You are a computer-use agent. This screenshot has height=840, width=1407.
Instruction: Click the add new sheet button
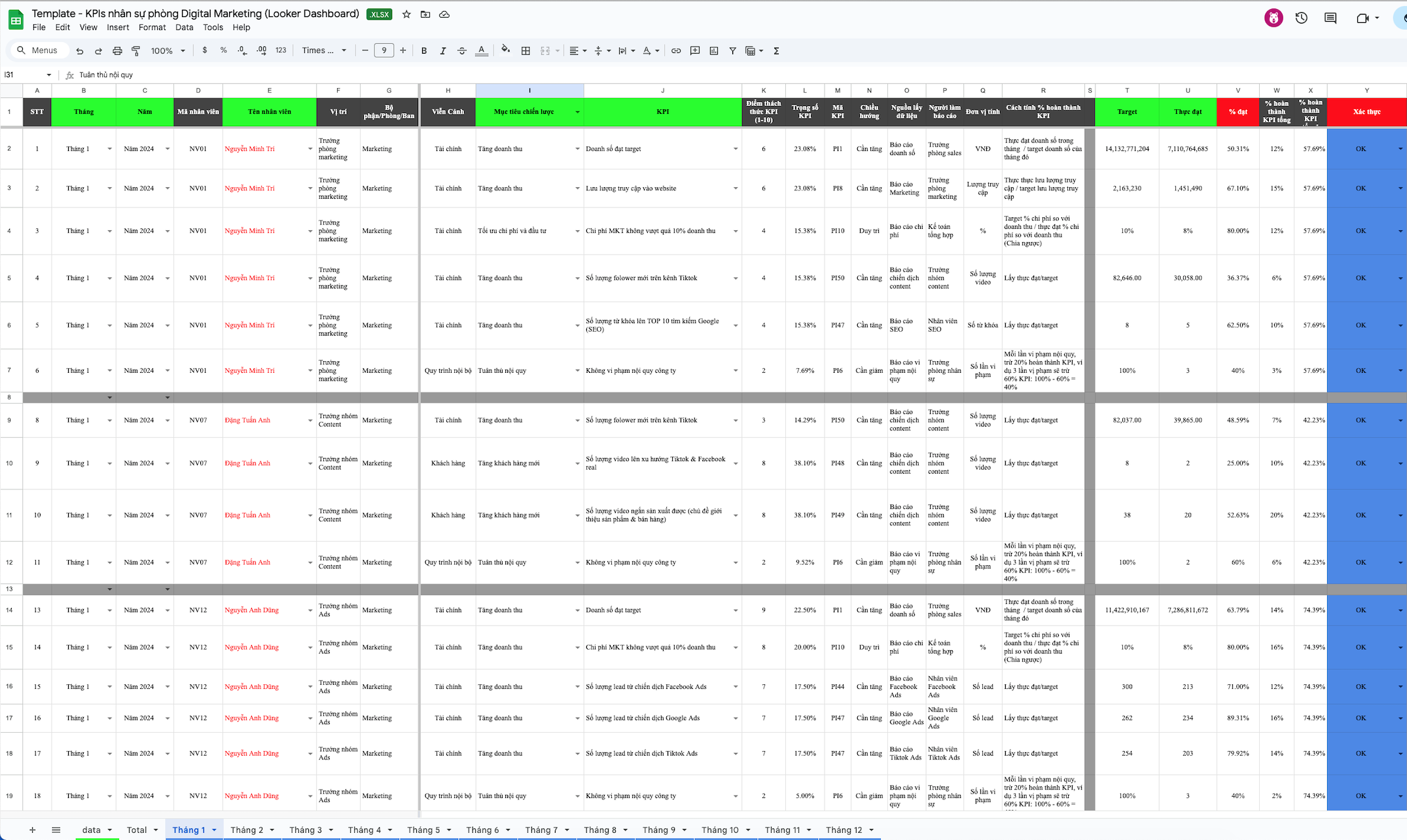32,830
